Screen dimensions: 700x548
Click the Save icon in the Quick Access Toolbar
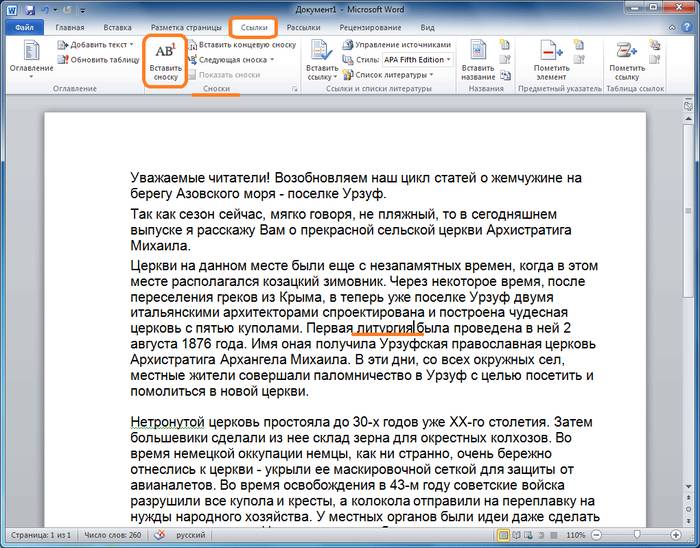[29, 8]
